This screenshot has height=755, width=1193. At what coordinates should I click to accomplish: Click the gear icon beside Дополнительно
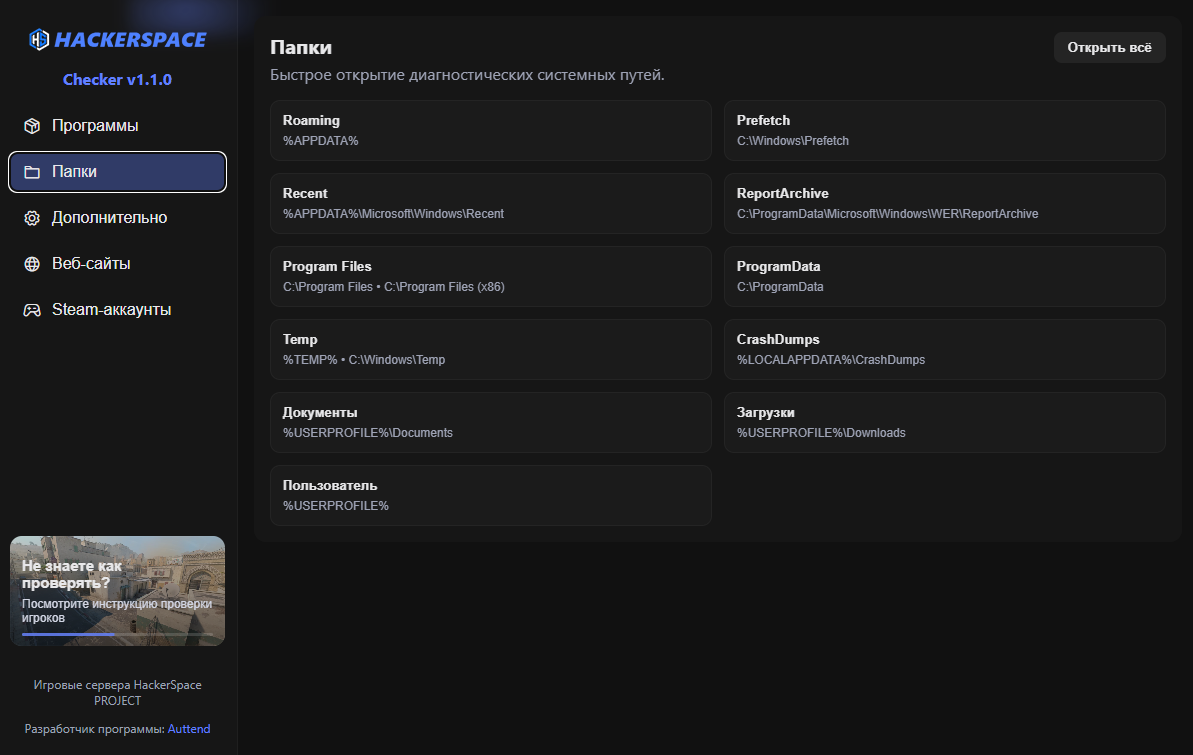point(32,218)
